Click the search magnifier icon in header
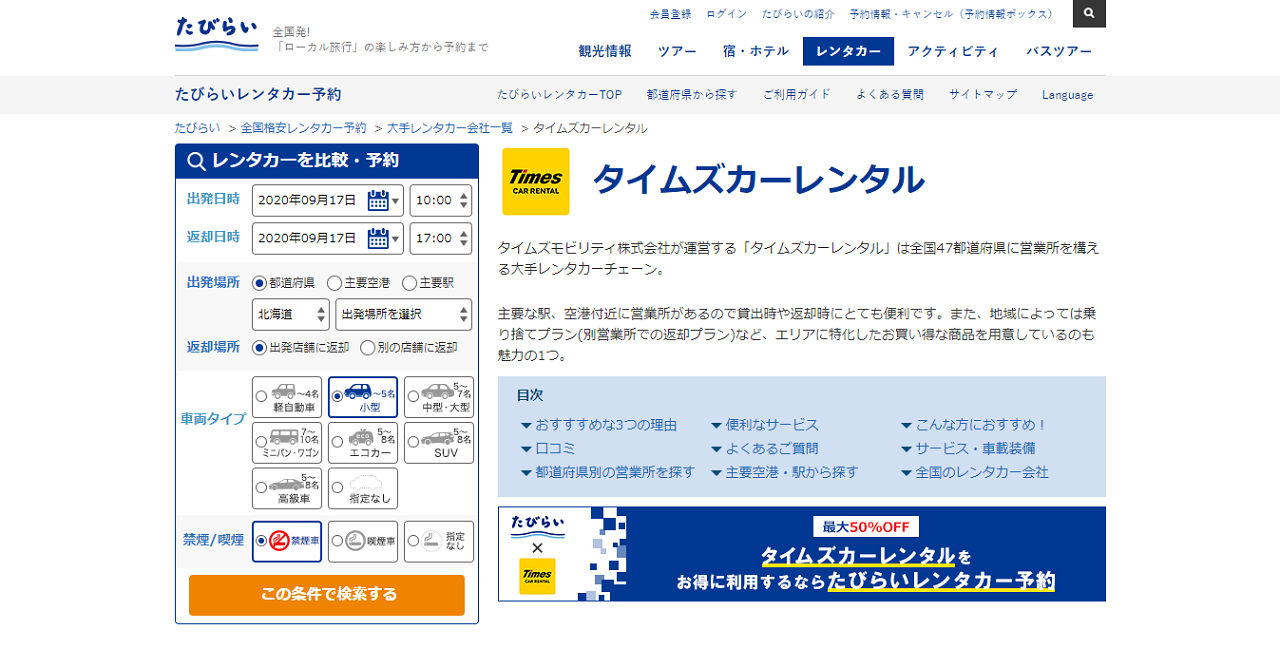This screenshot has width=1280, height=649. point(1089,14)
